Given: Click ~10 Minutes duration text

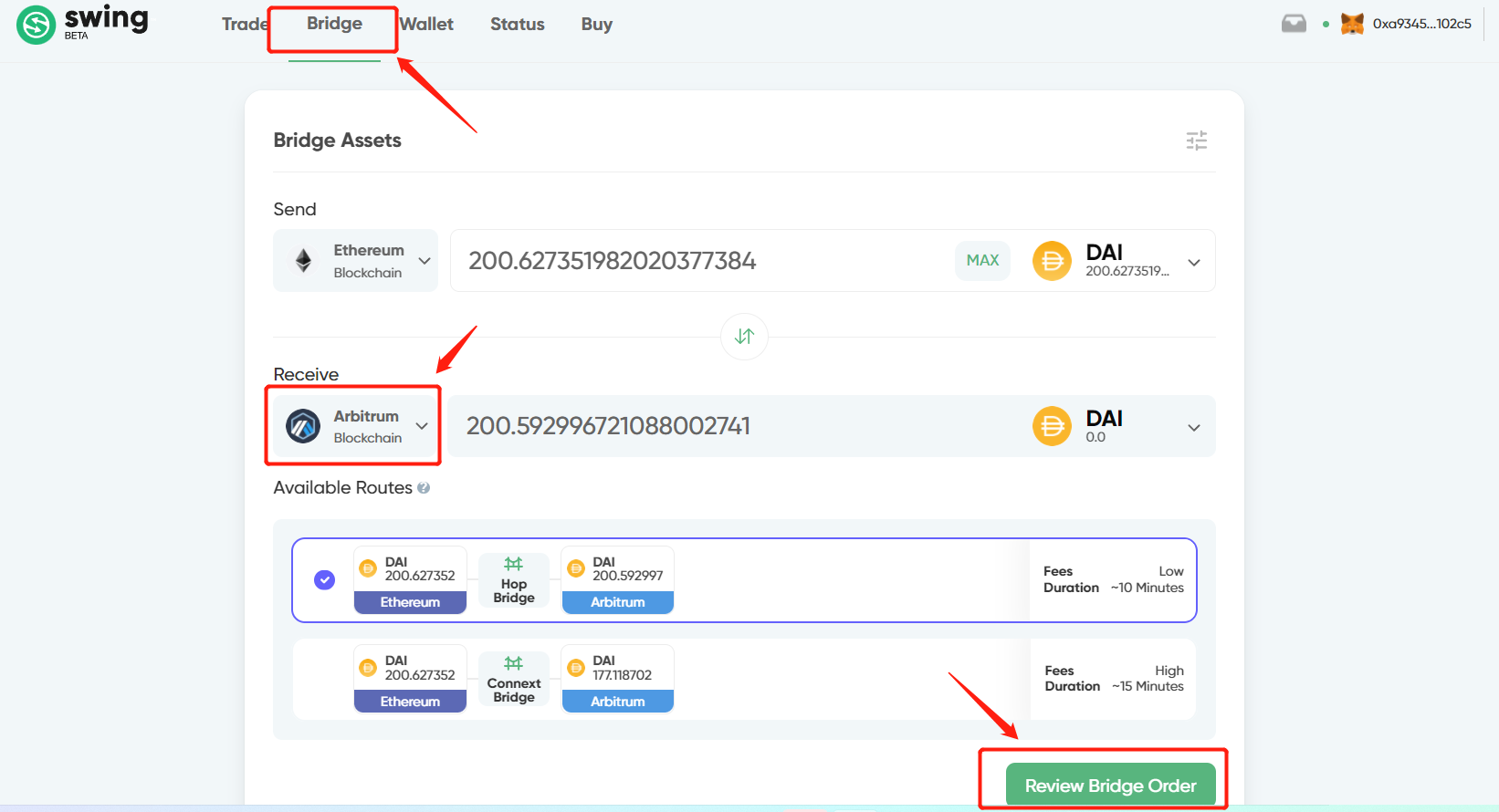Looking at the screenshot, I should (x=1148, y=588).
